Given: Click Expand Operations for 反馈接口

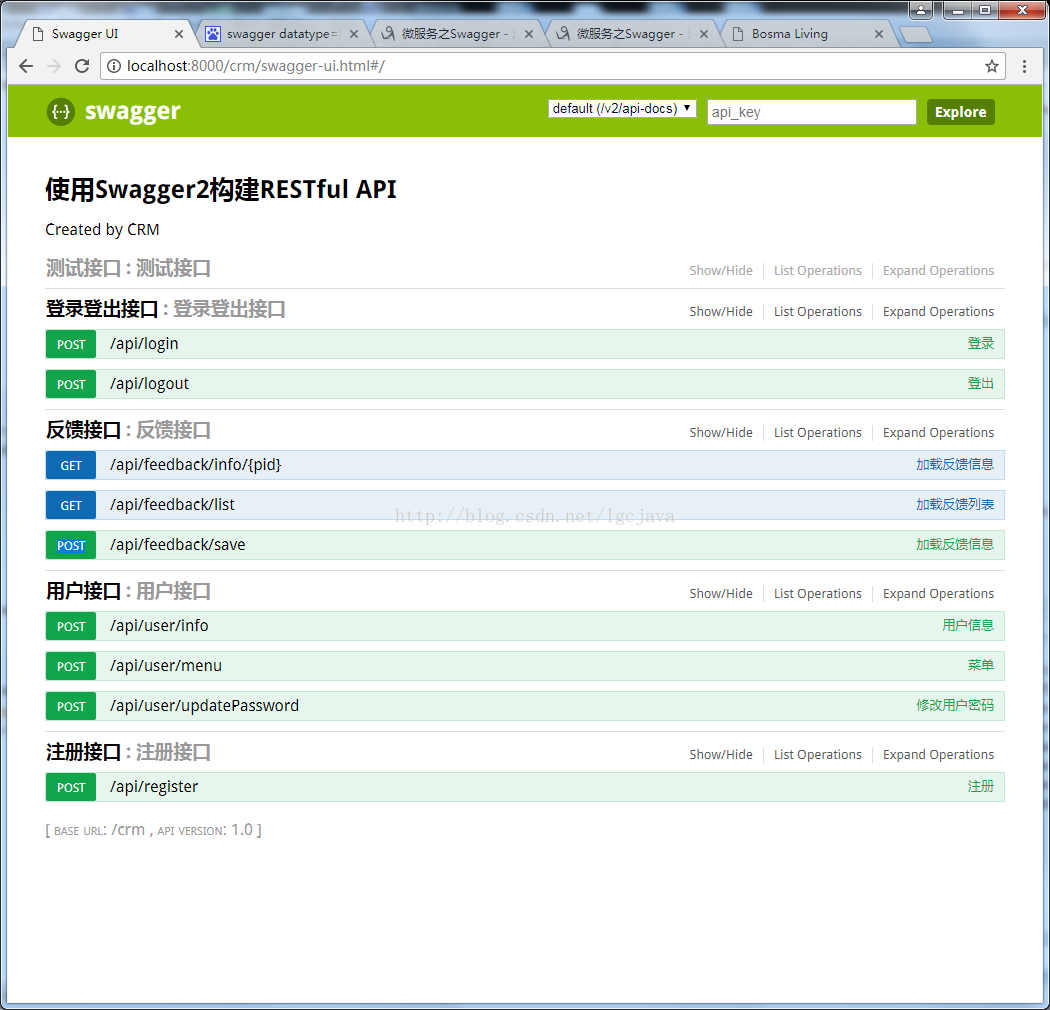Looking at the screenshot, I should pyautogui.click(x=938, y=433).
